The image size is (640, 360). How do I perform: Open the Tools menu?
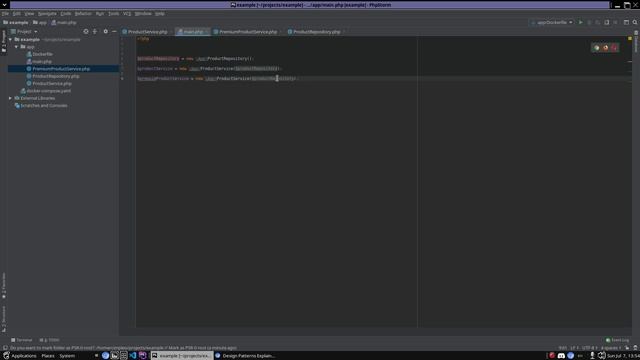[113, 13]
